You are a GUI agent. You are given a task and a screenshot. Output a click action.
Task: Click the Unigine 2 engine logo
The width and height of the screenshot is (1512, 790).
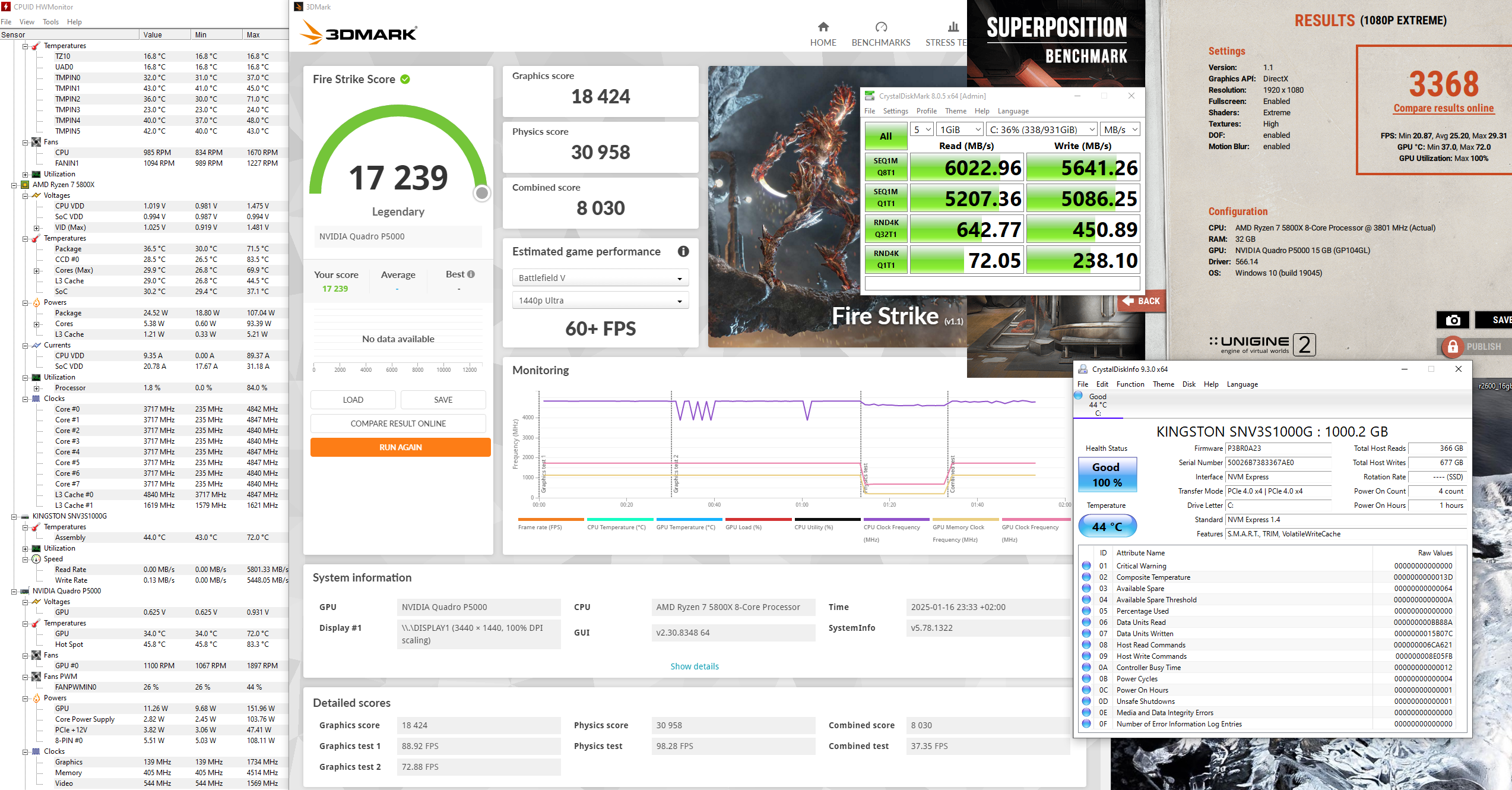[x=1262, y=344]
